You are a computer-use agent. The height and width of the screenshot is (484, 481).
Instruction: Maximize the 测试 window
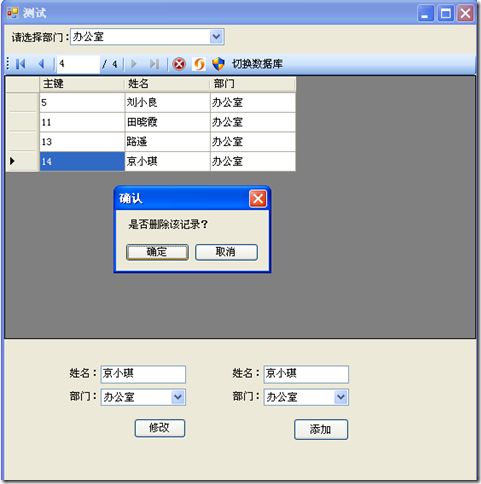446,14
